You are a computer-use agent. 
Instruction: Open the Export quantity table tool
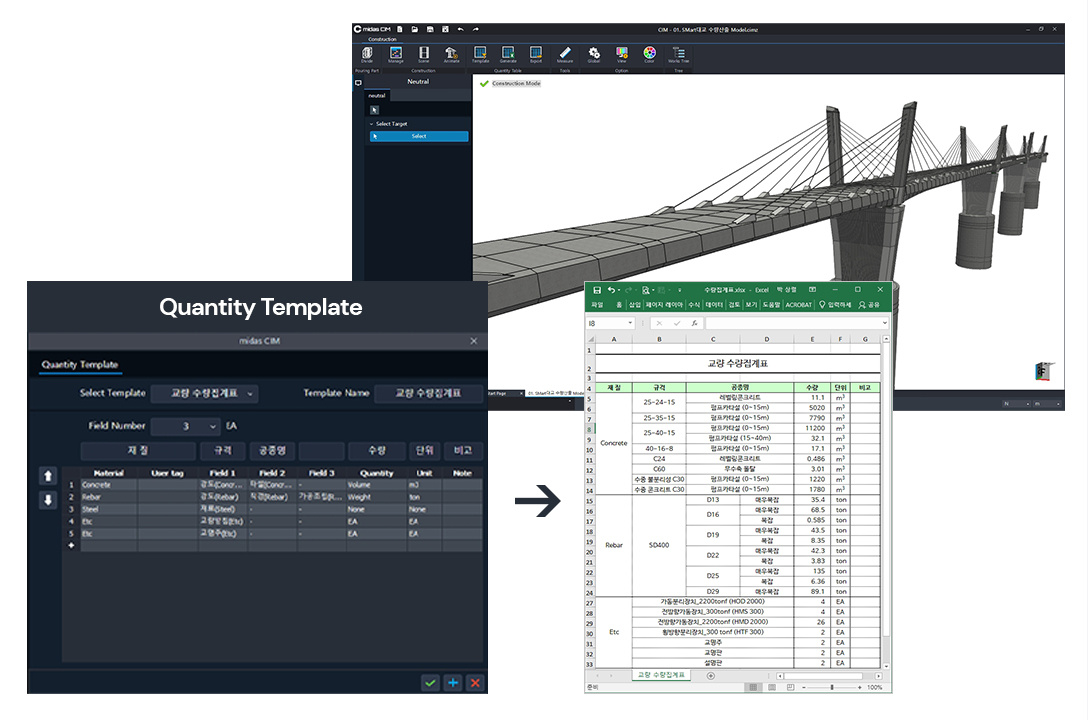(x=536, y=54)
